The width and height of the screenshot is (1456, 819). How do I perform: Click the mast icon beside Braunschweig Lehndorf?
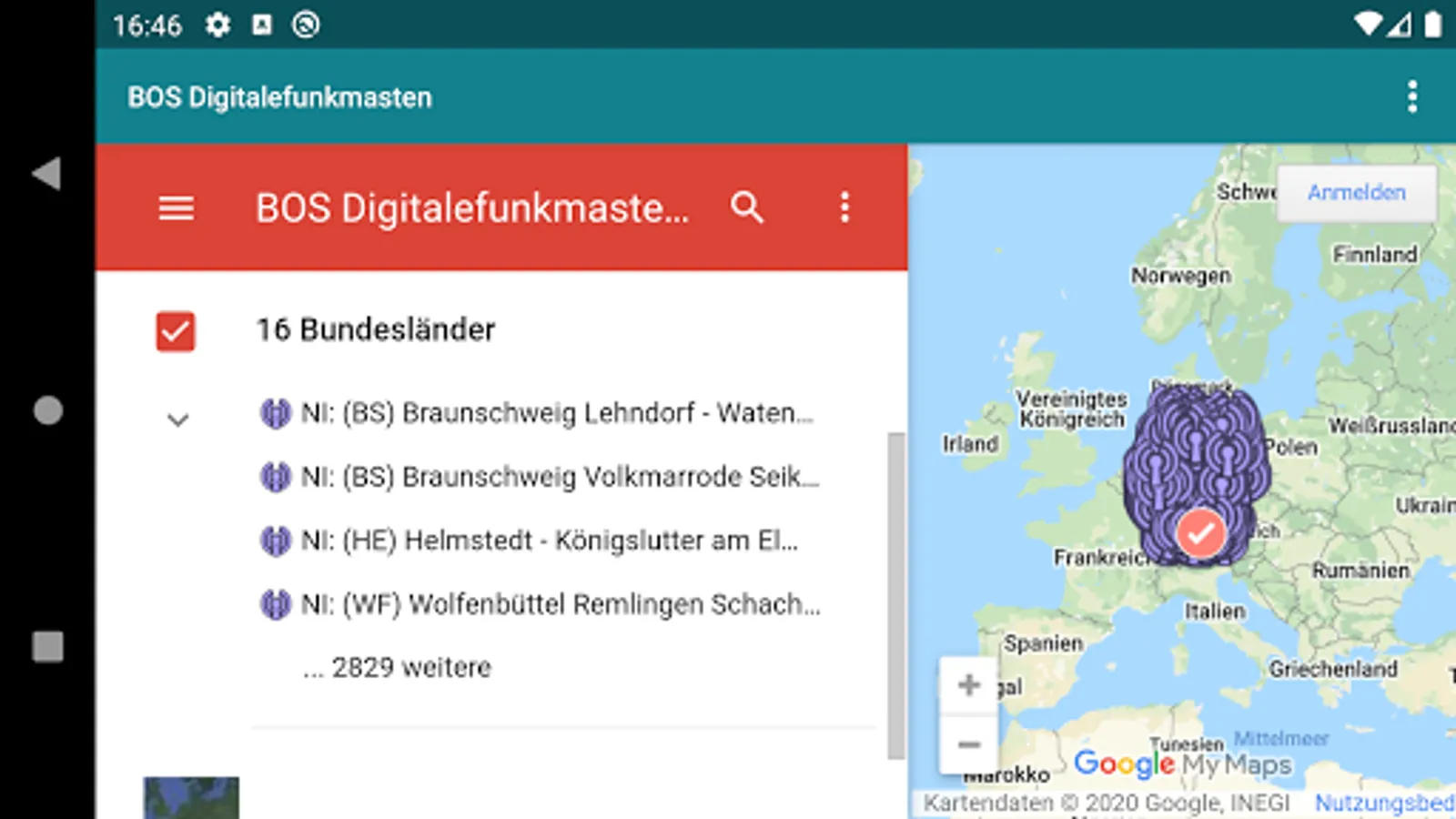[x=275, y=413]
